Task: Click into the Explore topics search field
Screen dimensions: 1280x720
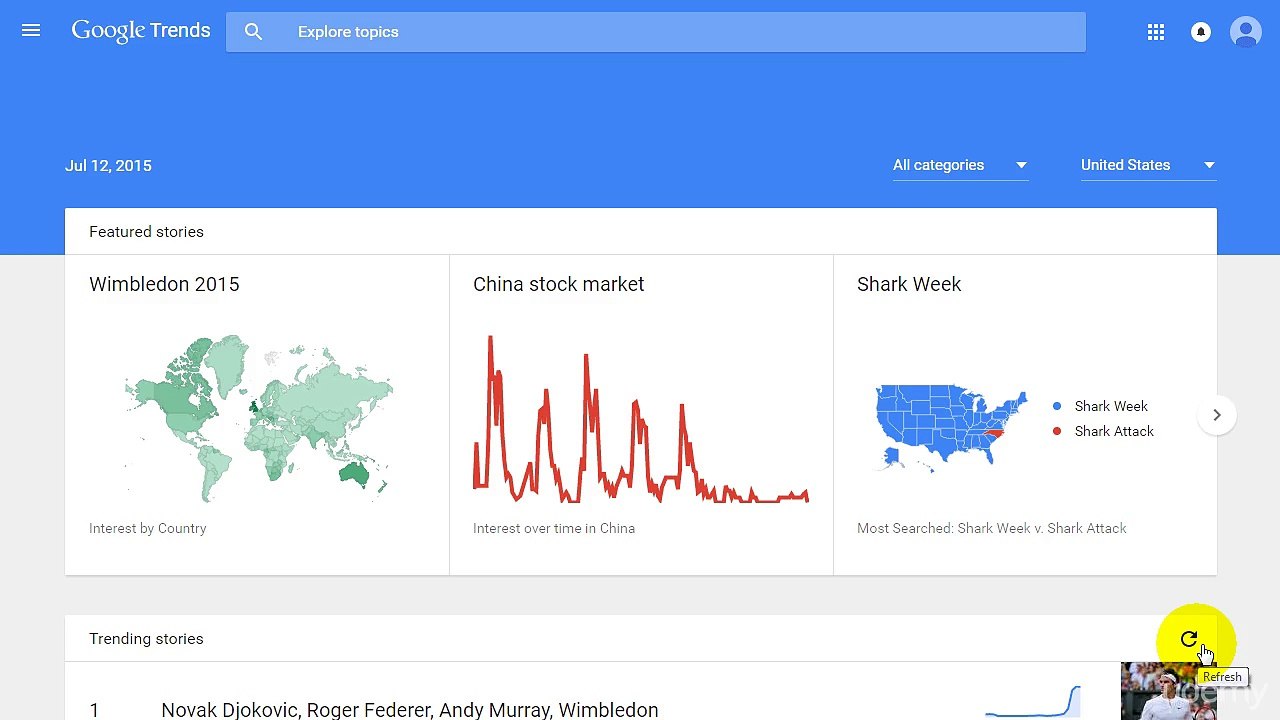Action: point(680,32)
